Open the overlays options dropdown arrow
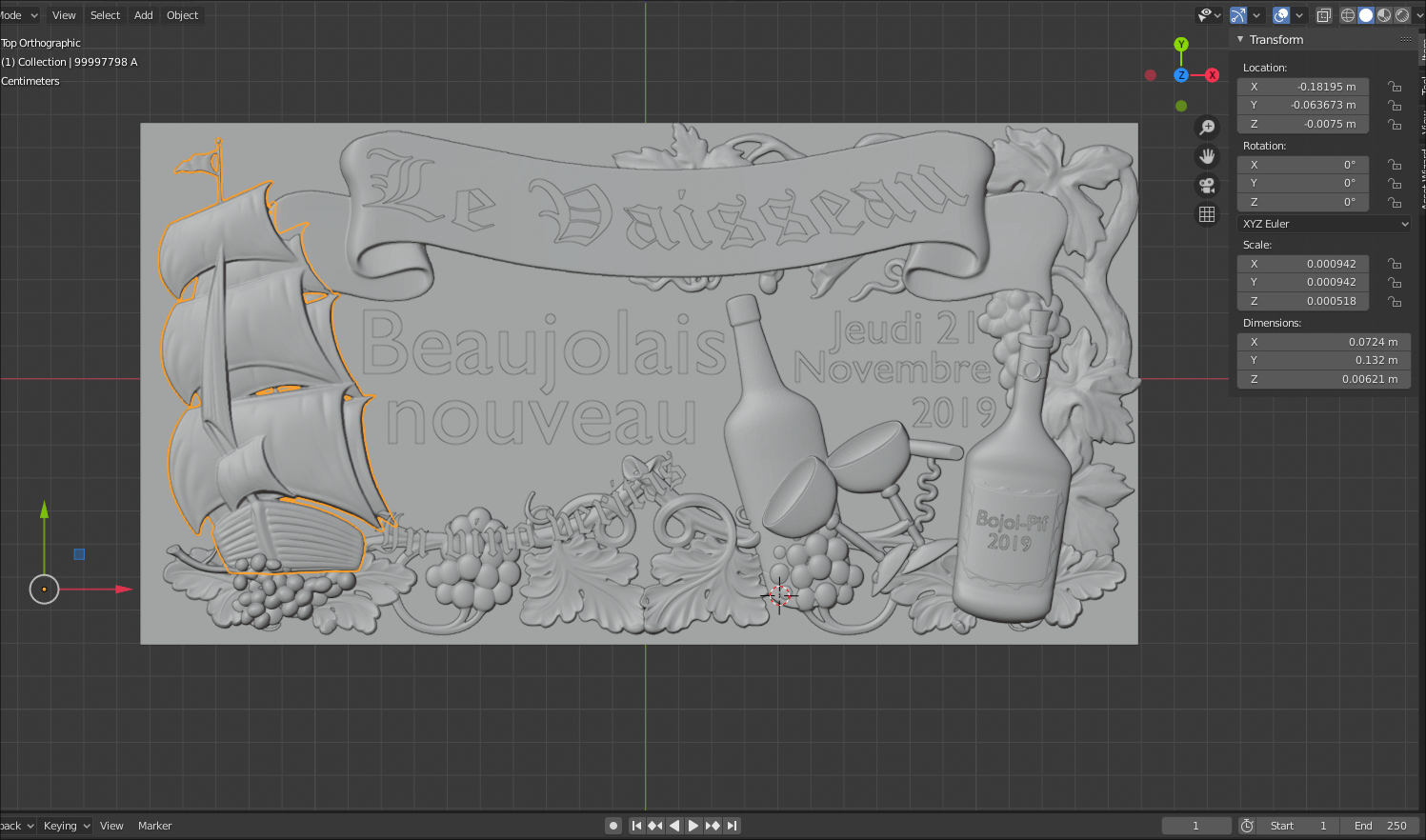The width and height of the screenshot is (1426, 840). [1299, 15]
